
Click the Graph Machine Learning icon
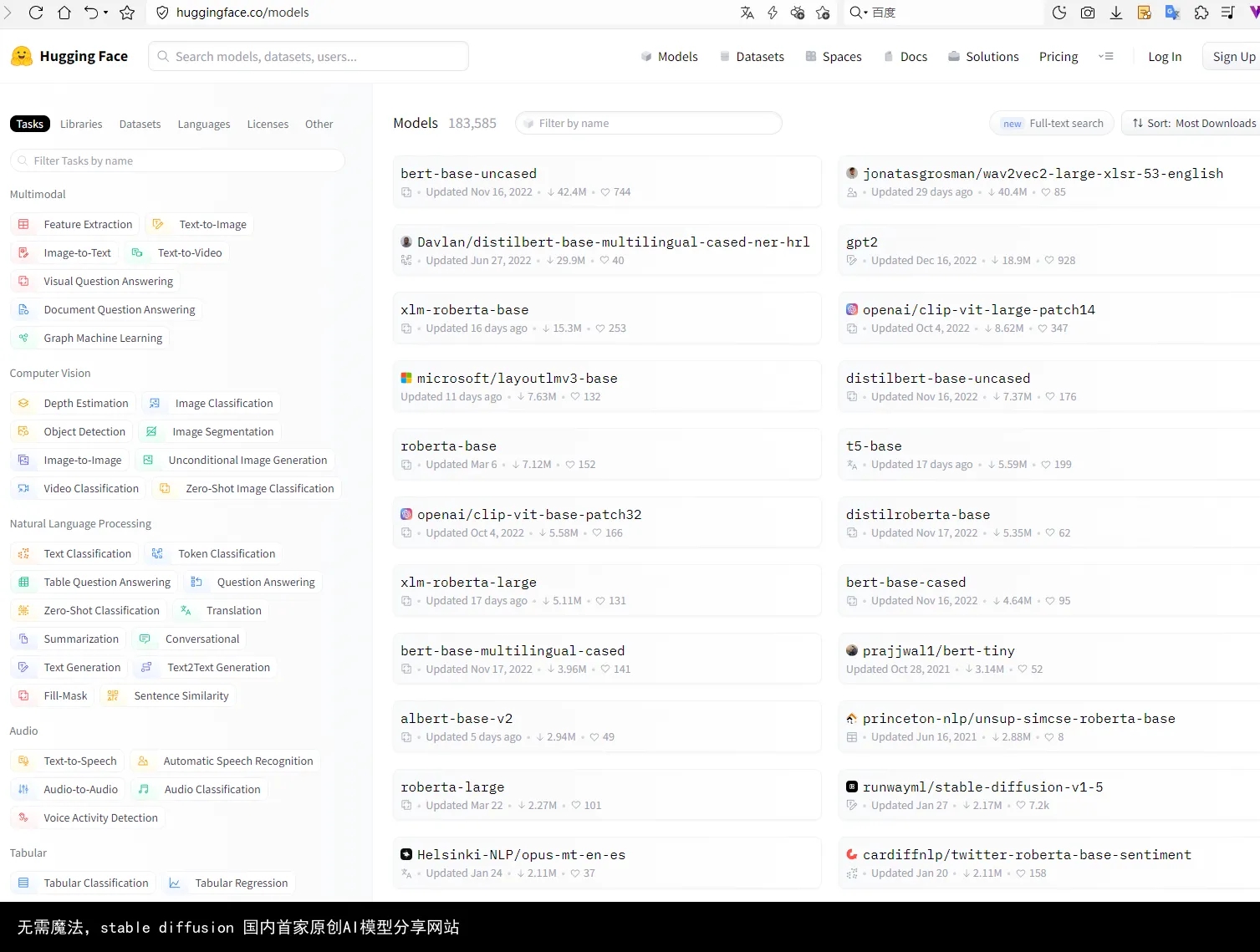pos(23,338)
